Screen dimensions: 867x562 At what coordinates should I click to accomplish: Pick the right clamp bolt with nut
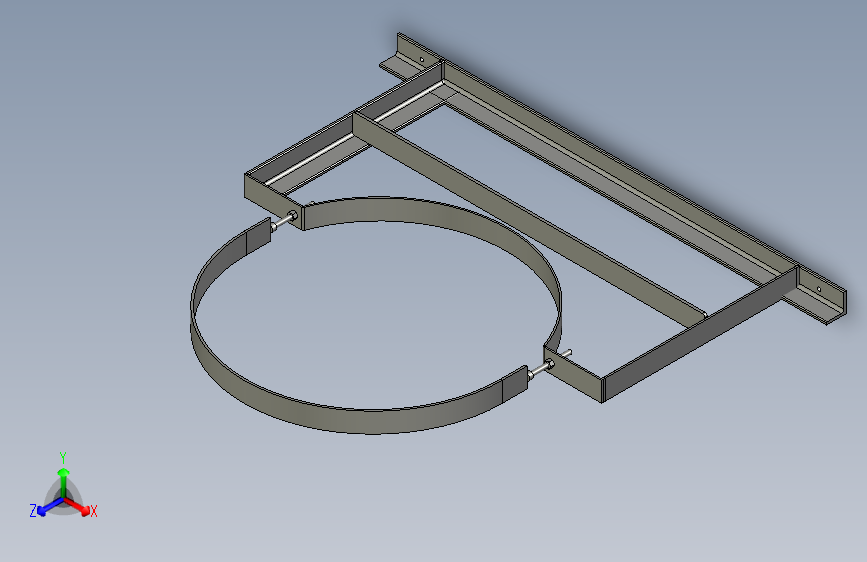[x=542, y=368]
